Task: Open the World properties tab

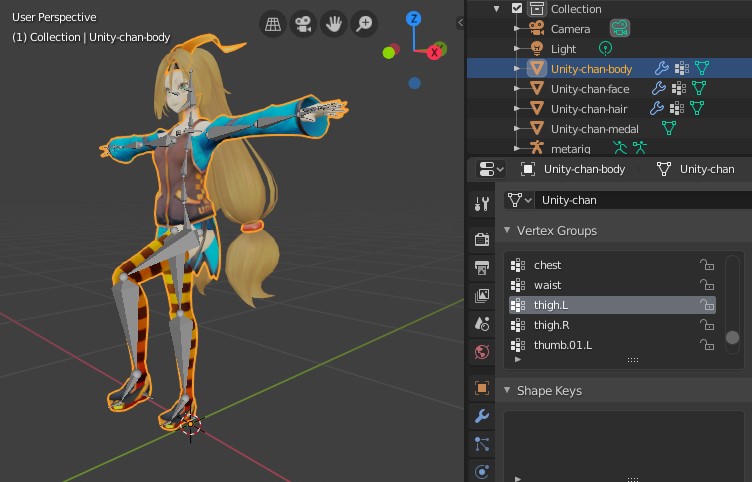Action: pyautogui.click(x=482, y=352)
